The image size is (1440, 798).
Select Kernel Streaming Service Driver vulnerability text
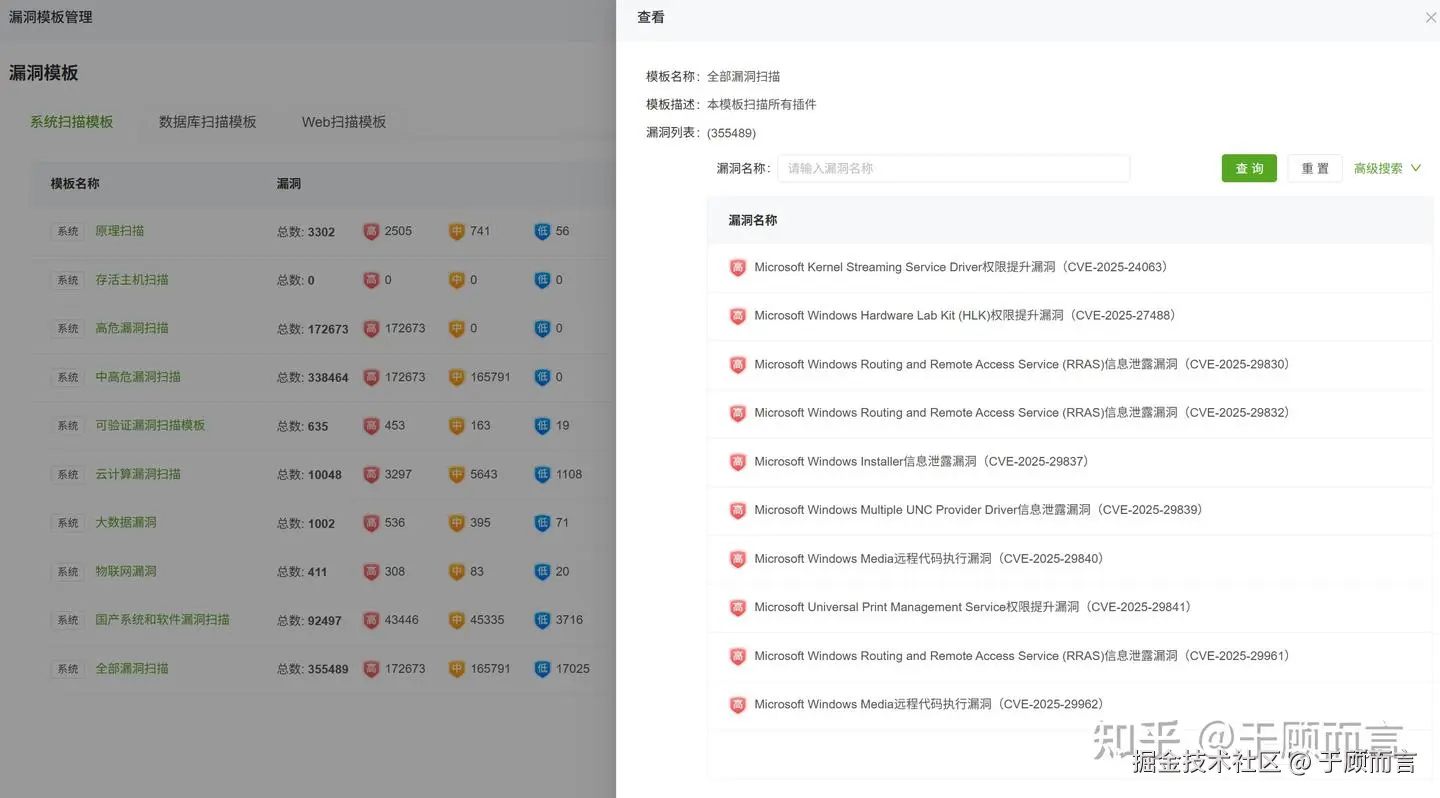pyautogui.click(x=961, y=268)
